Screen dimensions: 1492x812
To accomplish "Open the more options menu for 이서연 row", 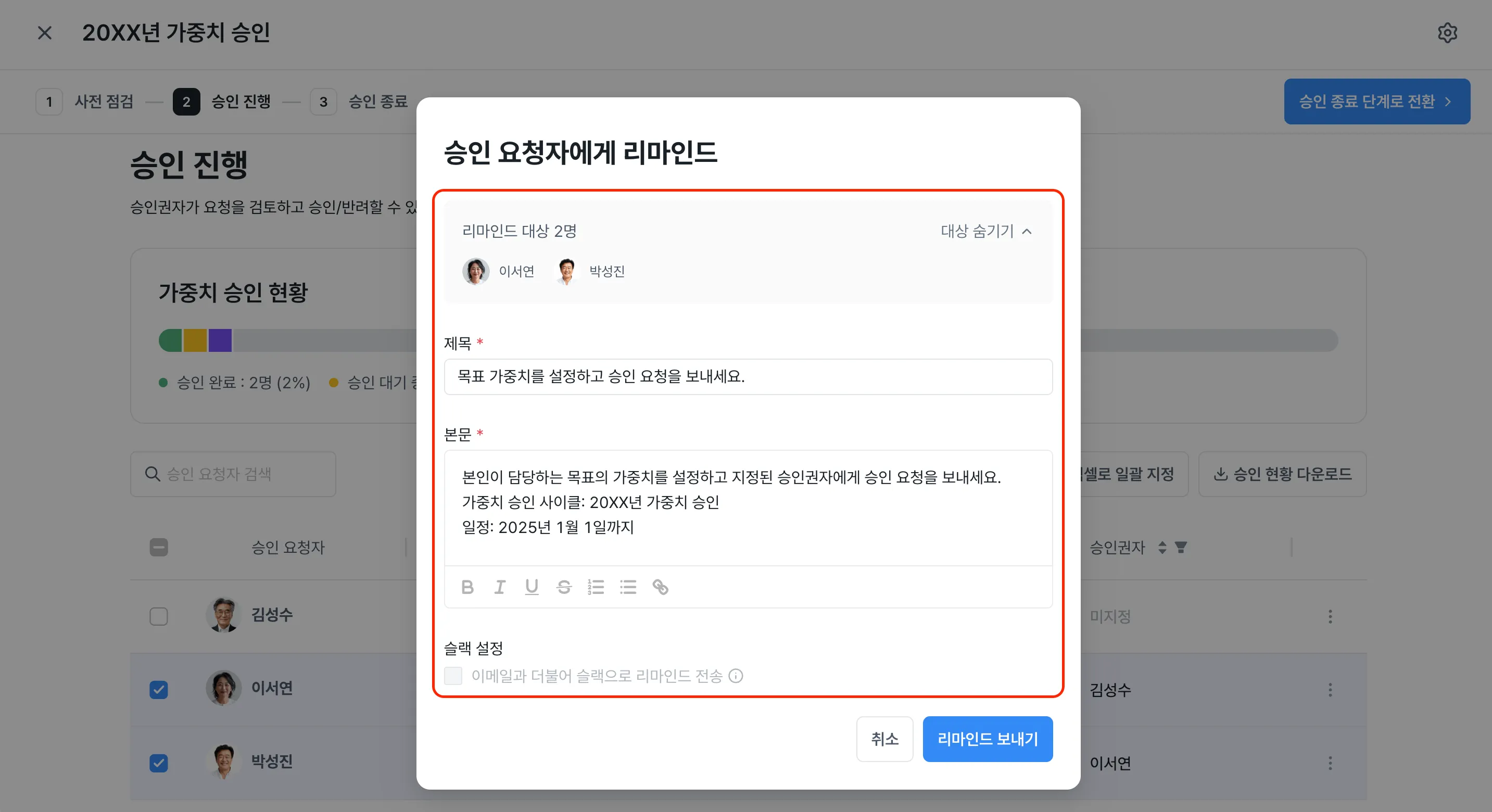I will pyautogui.click(x=1330, y=690).
